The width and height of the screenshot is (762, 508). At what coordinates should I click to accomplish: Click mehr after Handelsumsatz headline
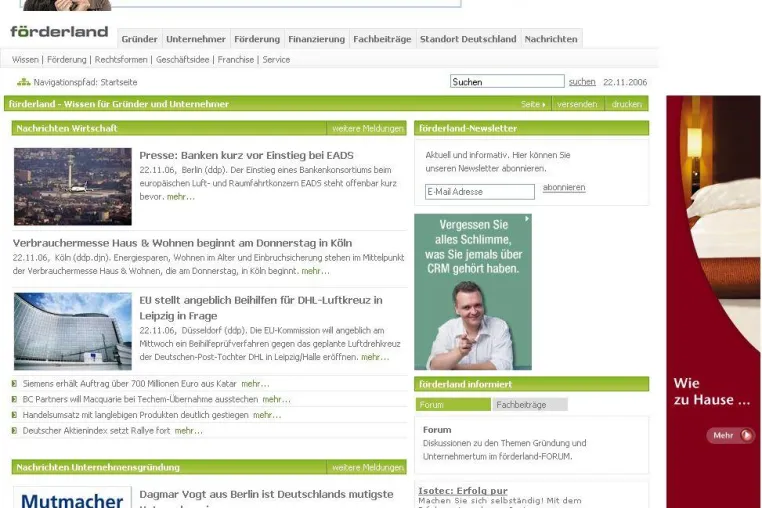267,415
